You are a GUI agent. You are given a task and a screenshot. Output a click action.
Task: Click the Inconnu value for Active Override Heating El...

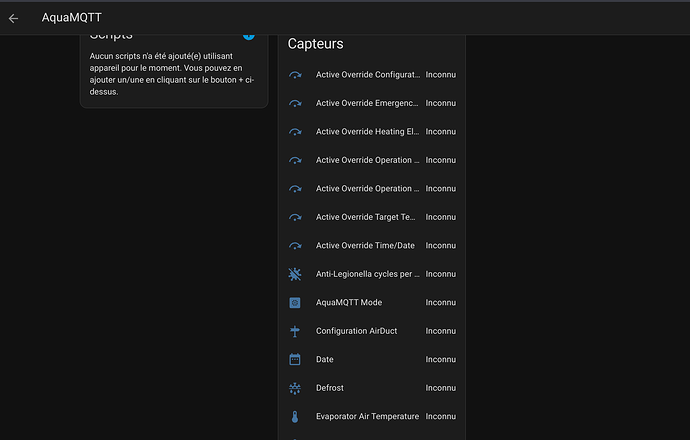coord(440,132)
